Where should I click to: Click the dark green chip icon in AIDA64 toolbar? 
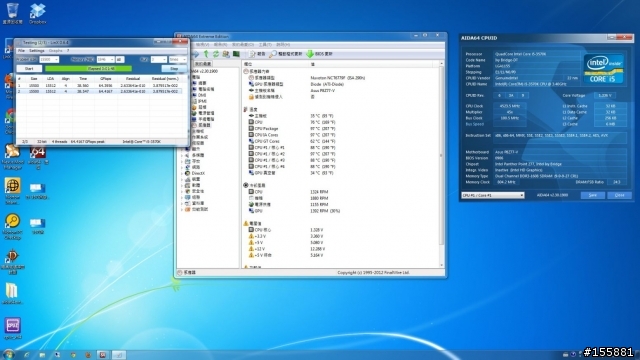(x=236, y=54)
